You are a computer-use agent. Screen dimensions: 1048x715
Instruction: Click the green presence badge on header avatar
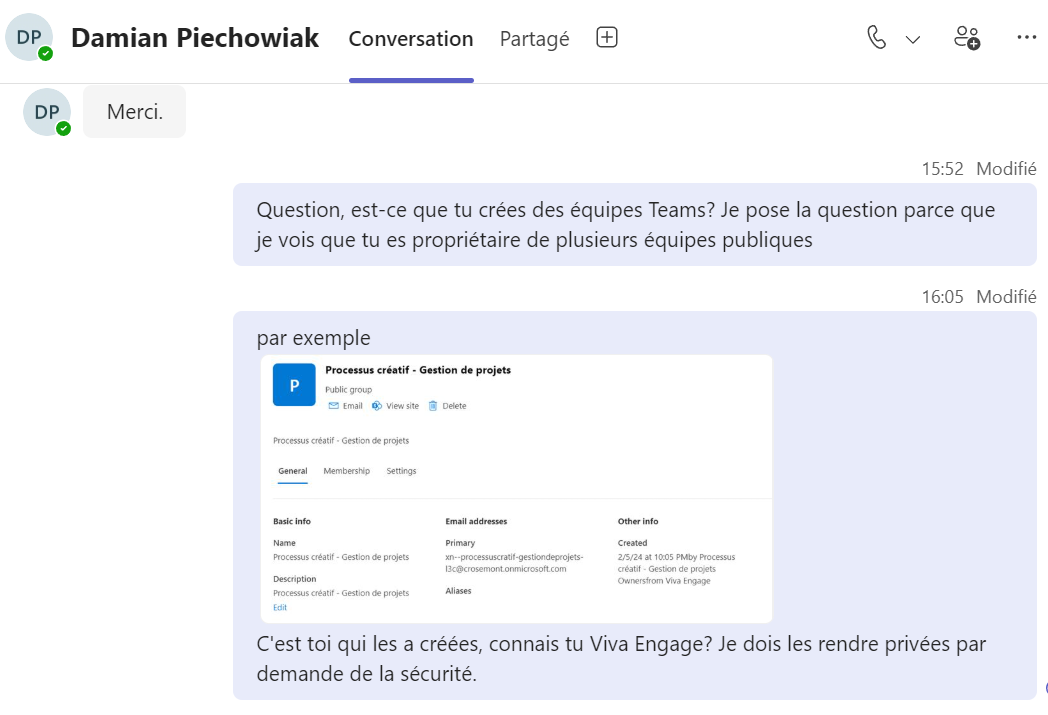(45, 53)
